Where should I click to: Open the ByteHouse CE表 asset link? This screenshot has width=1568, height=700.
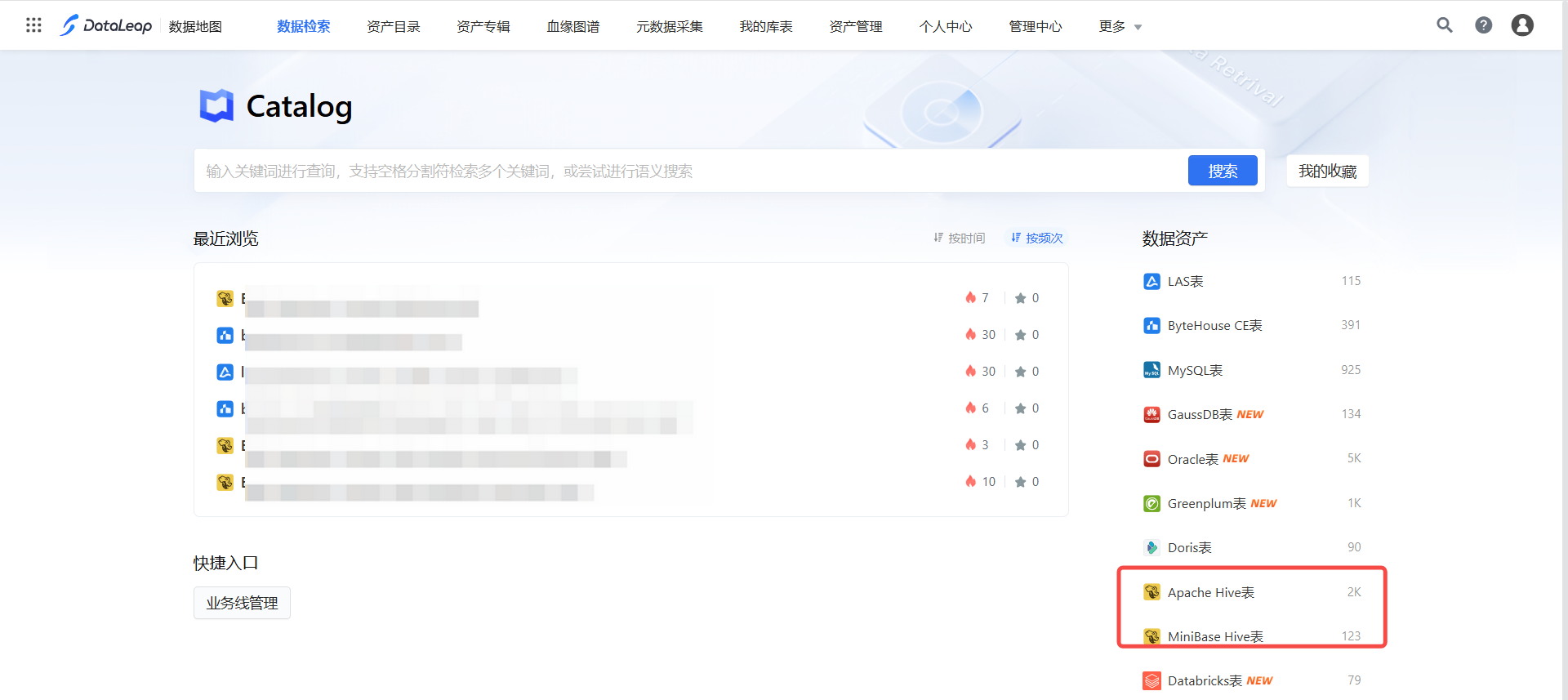pyautogui.click(x=1215, y=326)
